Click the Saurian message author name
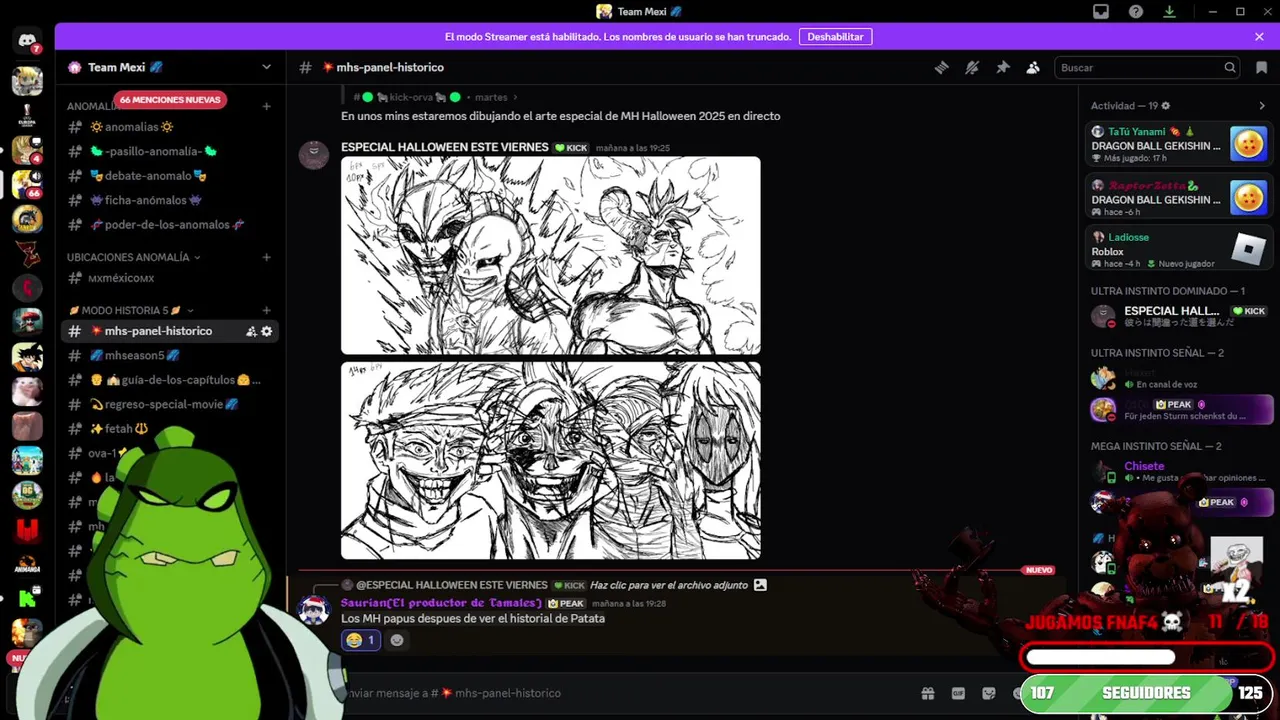Screen dimensions: 1280x720 tap(441, 603)
